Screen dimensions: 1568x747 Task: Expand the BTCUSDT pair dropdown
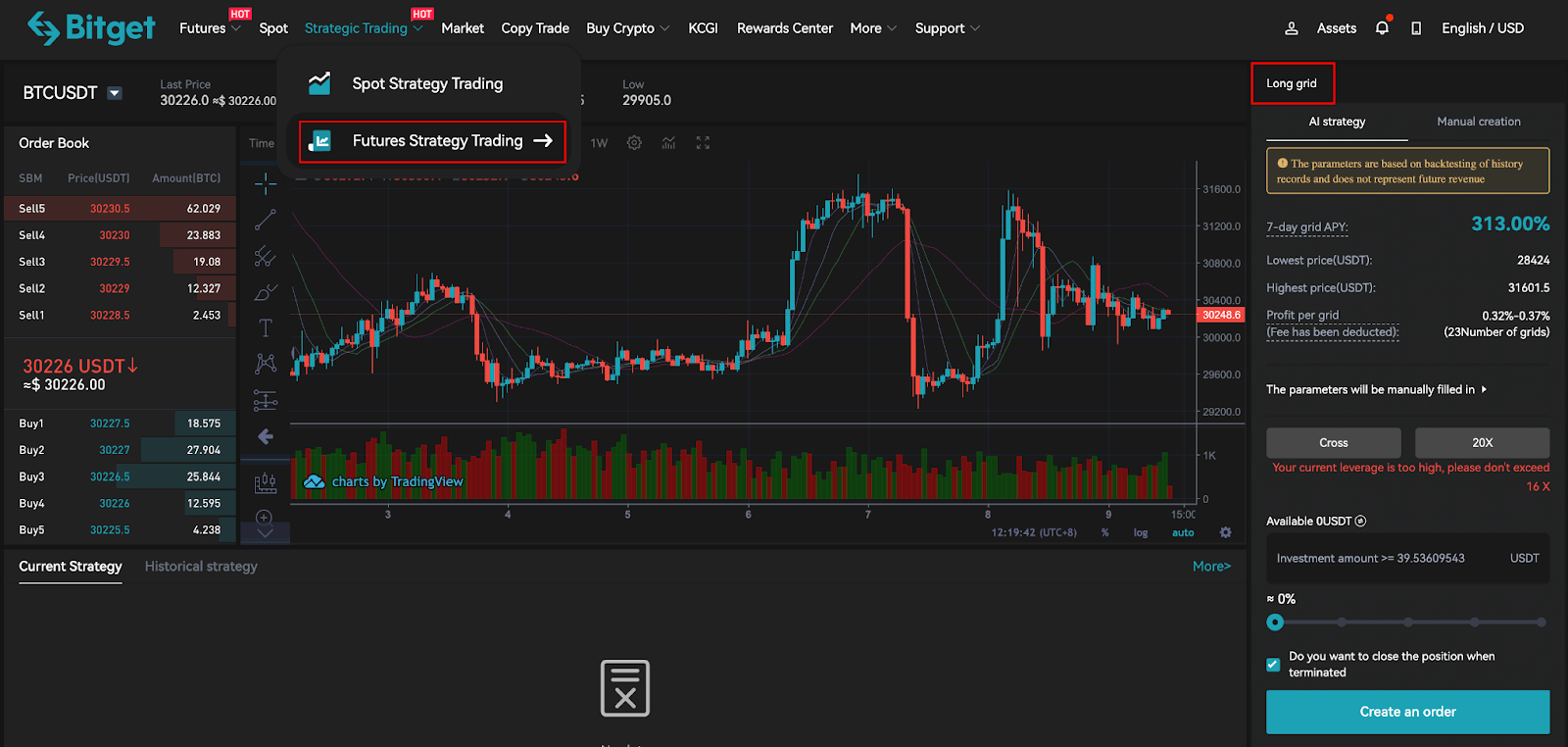(x=115, y=93)
